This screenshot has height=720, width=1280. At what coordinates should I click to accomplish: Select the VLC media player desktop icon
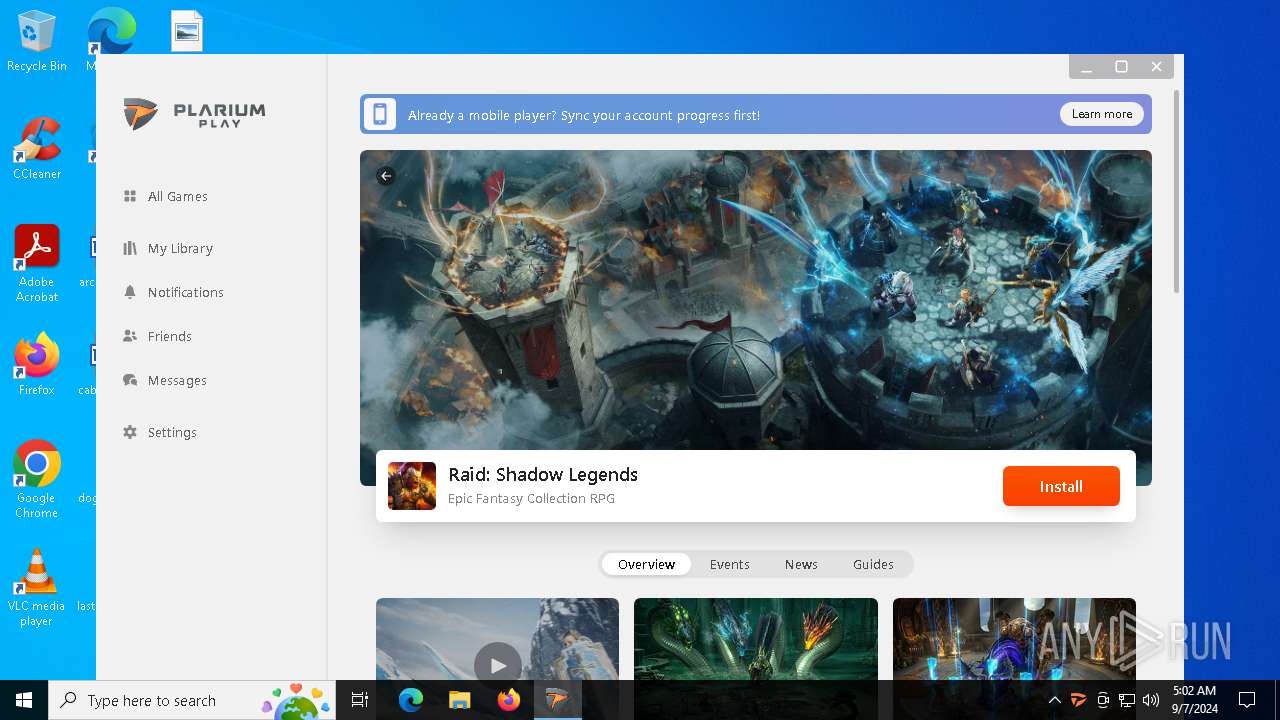pos(37,588)
